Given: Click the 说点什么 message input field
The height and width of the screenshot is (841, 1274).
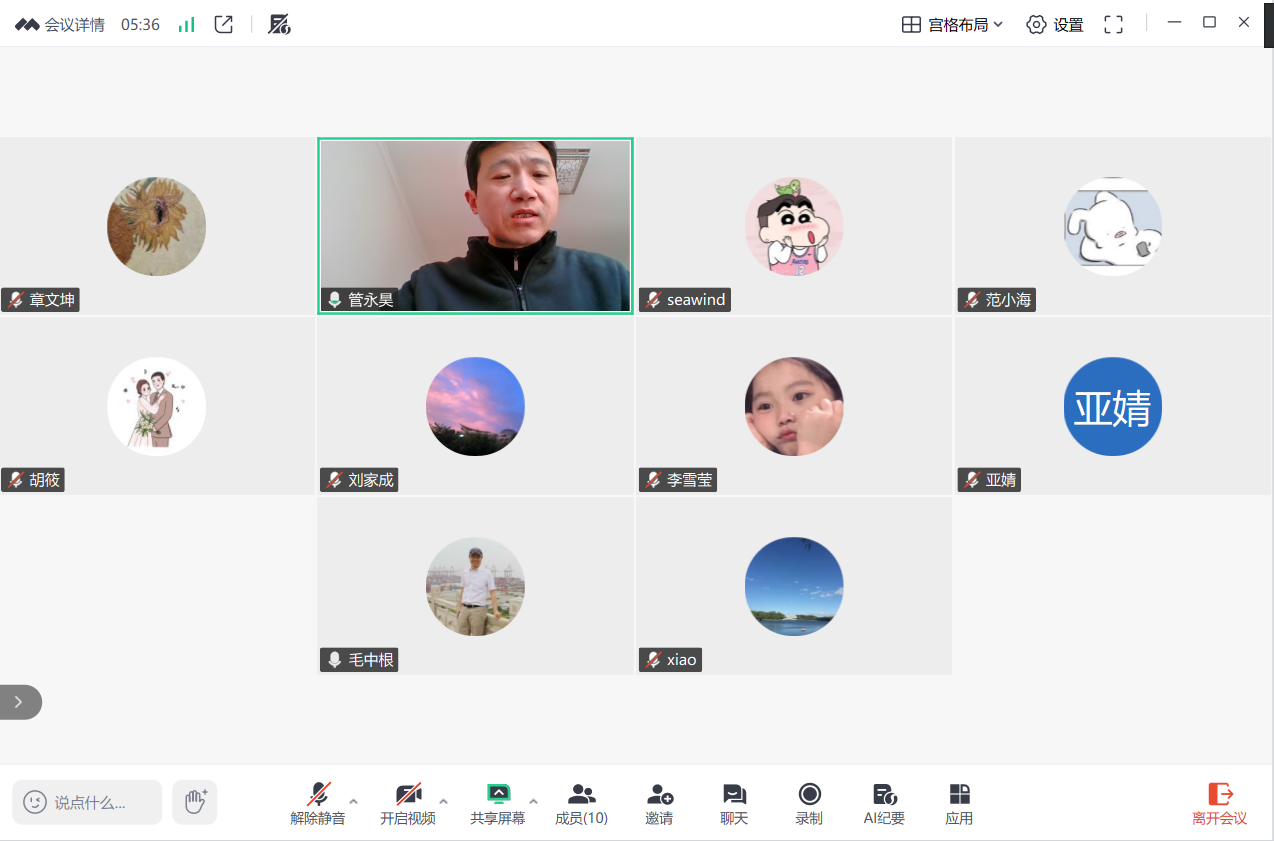Looking at the screenshot, I should pyautogui.click(x=88, y=802).
